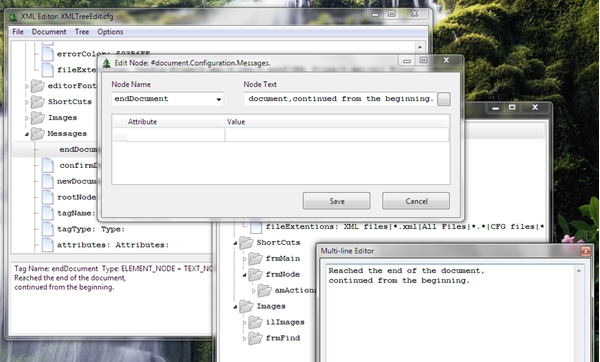
Task: Click the frmMain folder icon
Action: click(x=255, y=259)
